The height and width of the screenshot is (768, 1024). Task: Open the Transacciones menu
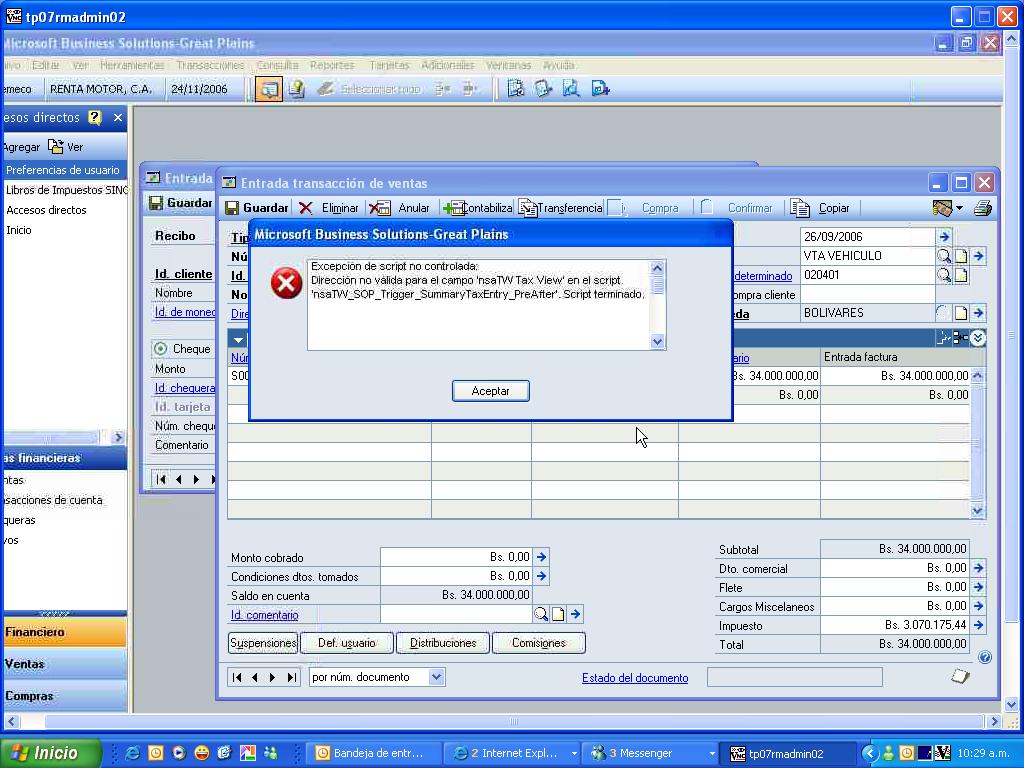coord(210,65)
